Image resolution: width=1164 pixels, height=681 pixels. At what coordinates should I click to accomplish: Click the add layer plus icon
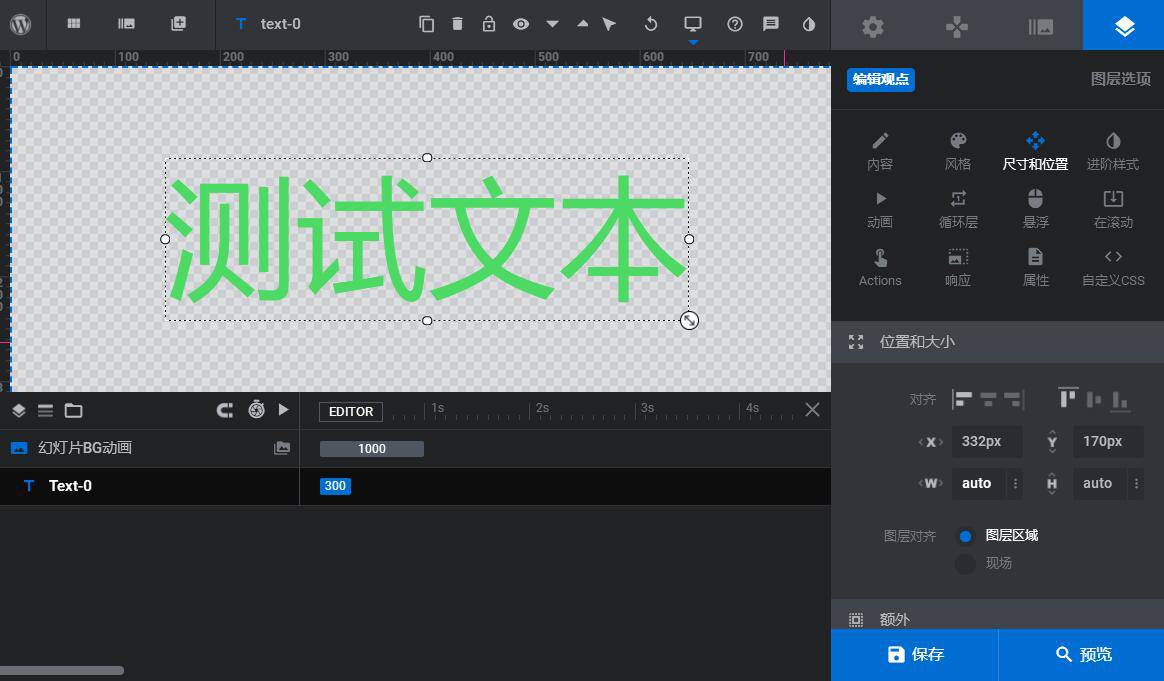pos(178,24)
